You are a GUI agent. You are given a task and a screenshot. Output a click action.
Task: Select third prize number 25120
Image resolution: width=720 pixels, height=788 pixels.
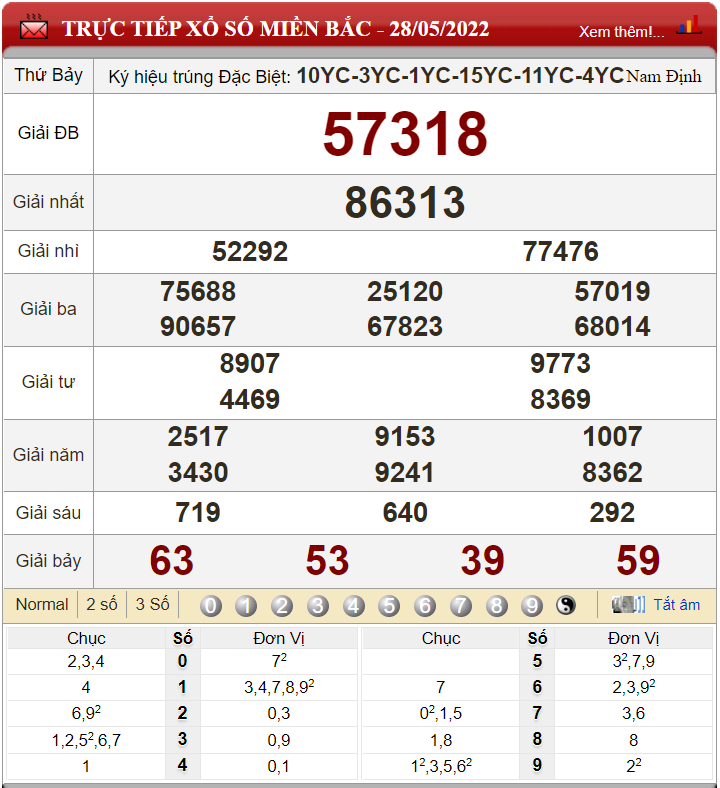point(405,291)
